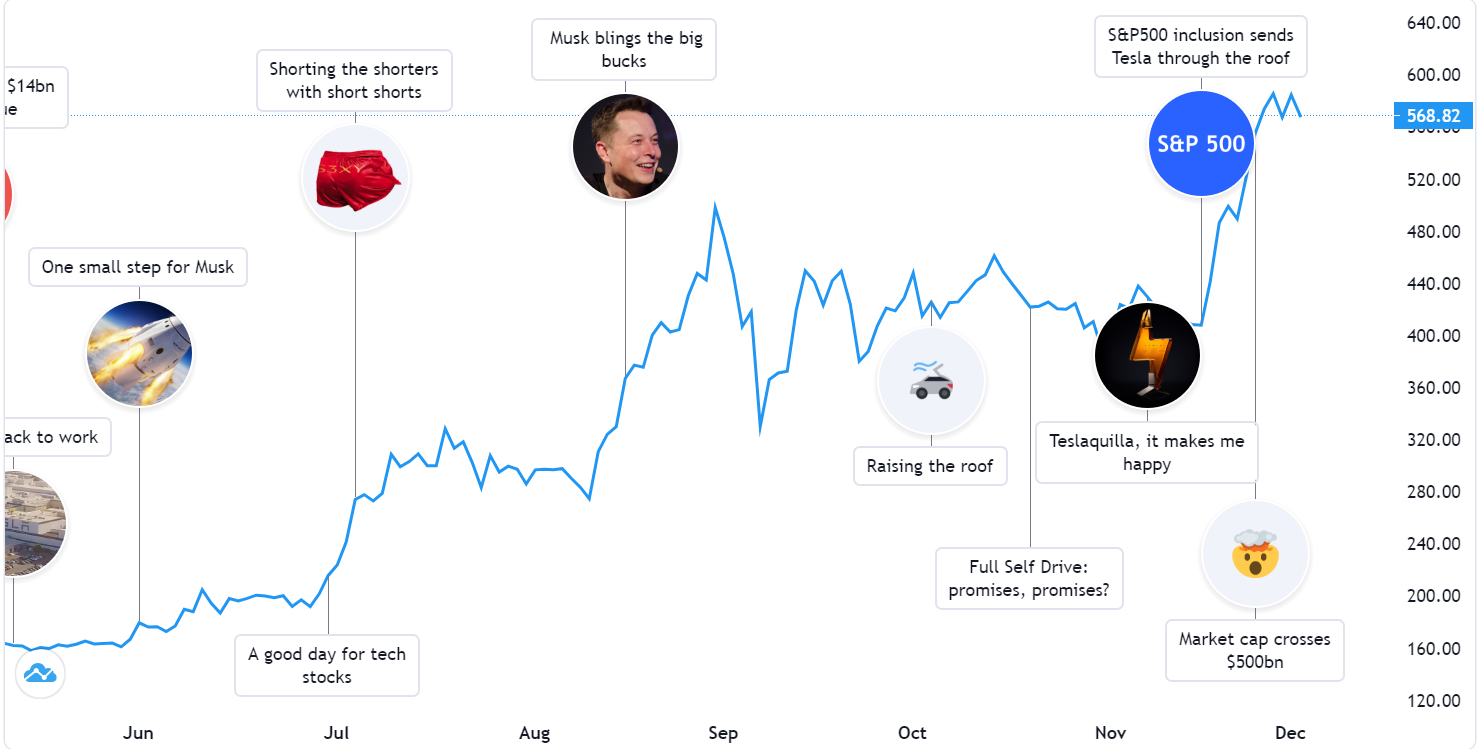
Task: Open the Elon Musk photo marker
Action: click(625, 147)
